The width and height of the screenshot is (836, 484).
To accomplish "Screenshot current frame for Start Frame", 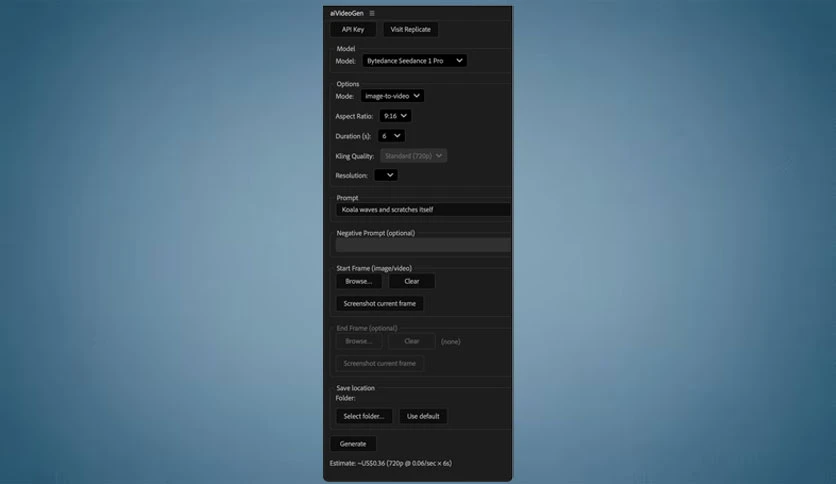I will coord(380,303).
